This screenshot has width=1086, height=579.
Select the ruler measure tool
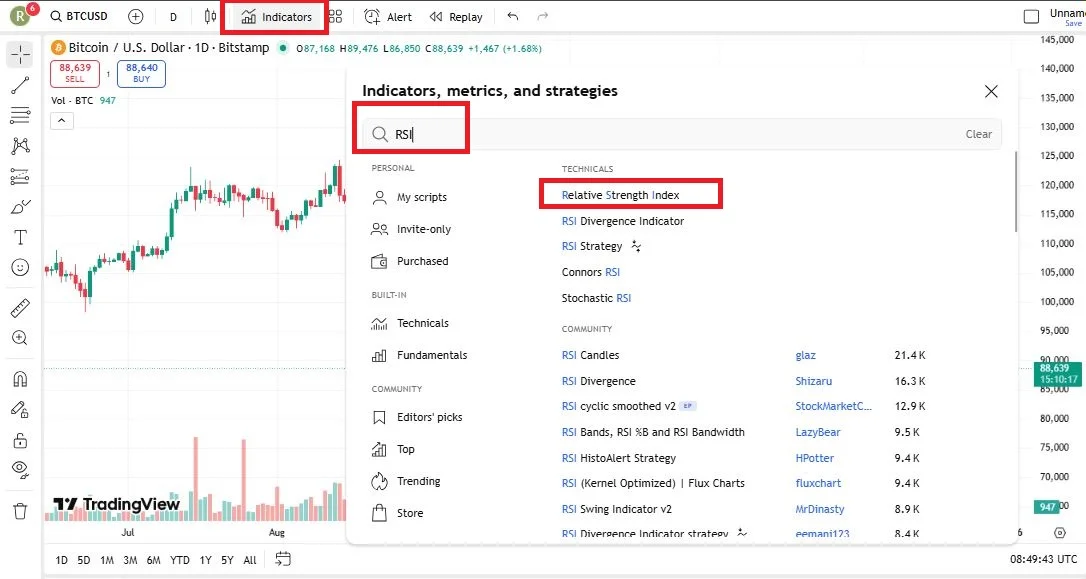[x=20, y=309]
